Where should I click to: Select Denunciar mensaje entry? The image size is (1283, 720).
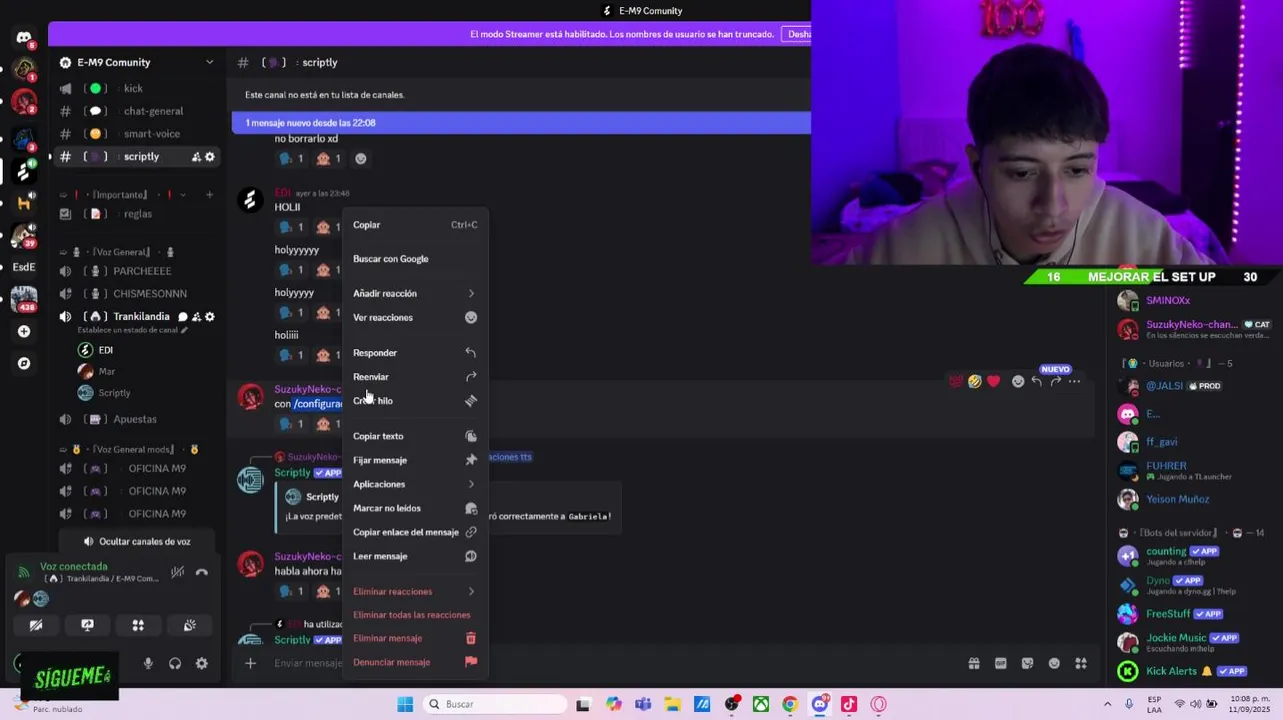pos(415,662)
